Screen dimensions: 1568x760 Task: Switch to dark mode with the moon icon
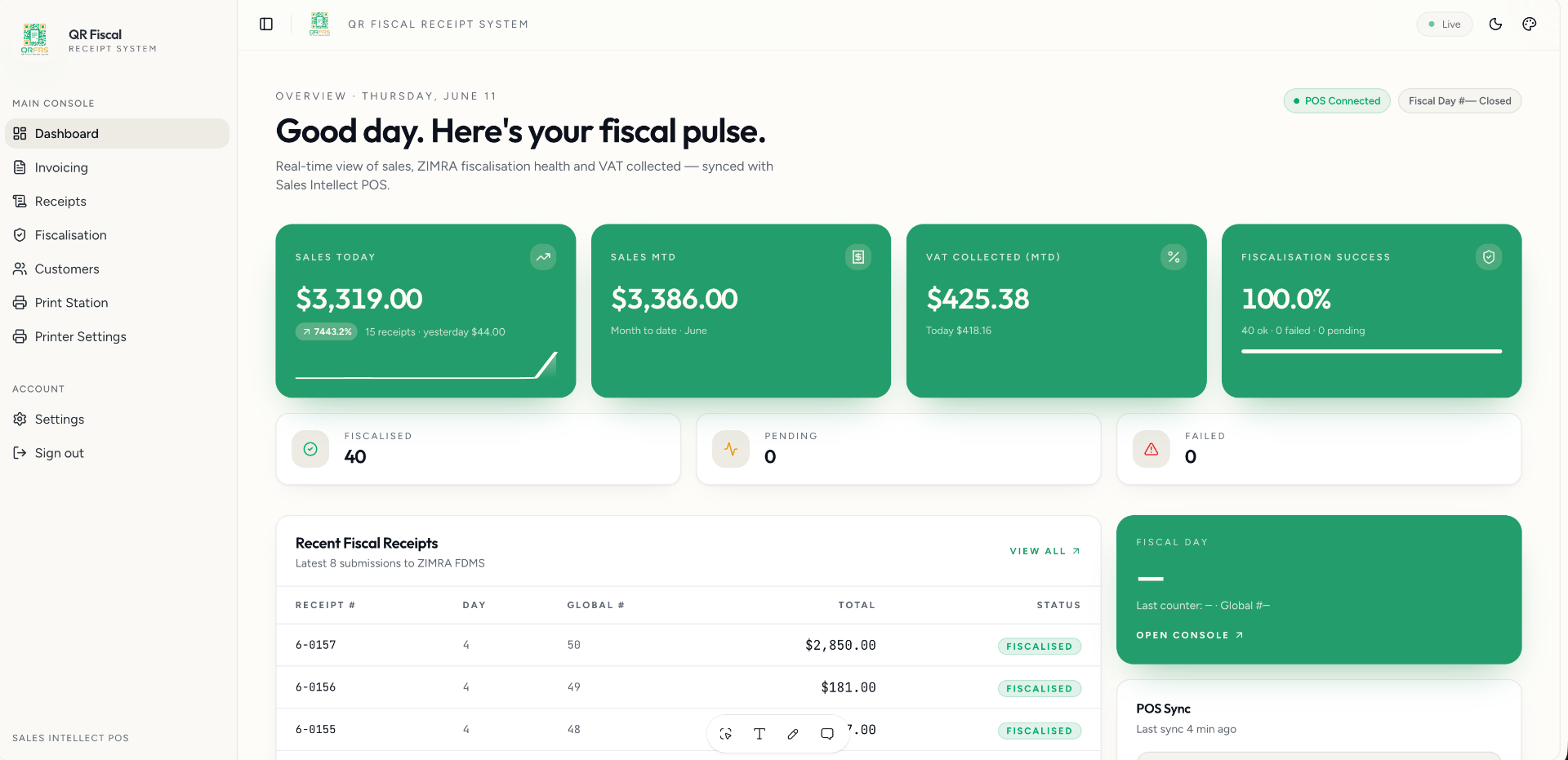click(1495, 24)
